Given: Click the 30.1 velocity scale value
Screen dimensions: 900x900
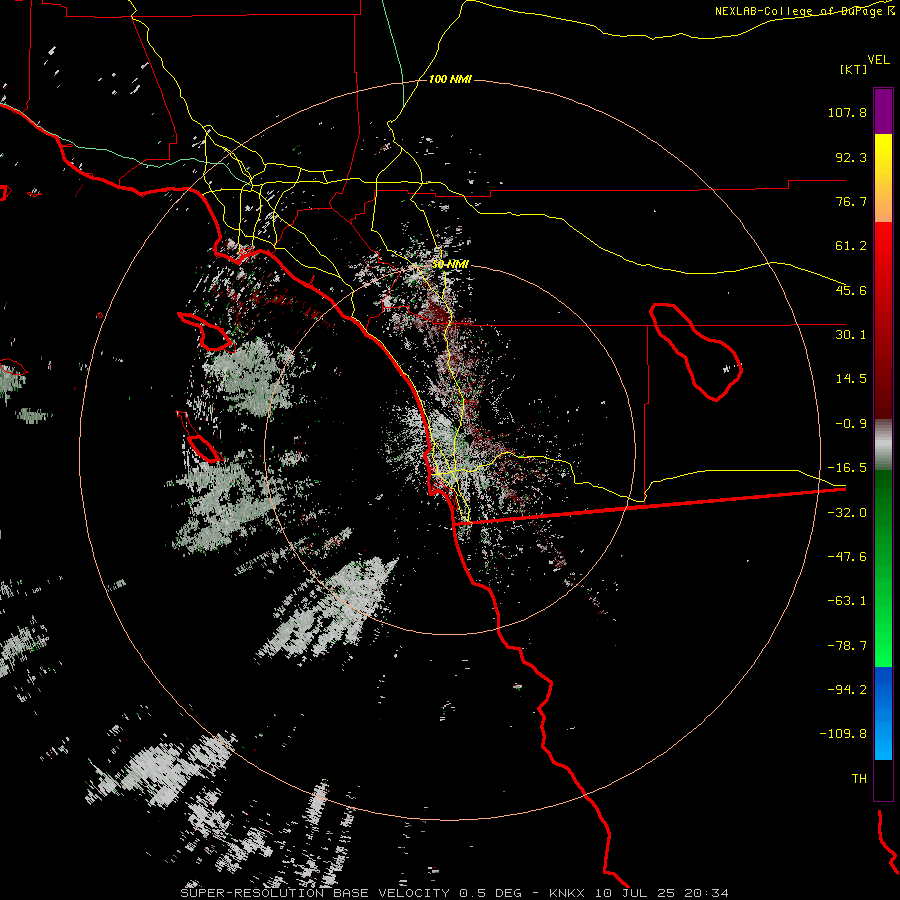Looking at the screenshot, I should (851, 335).
